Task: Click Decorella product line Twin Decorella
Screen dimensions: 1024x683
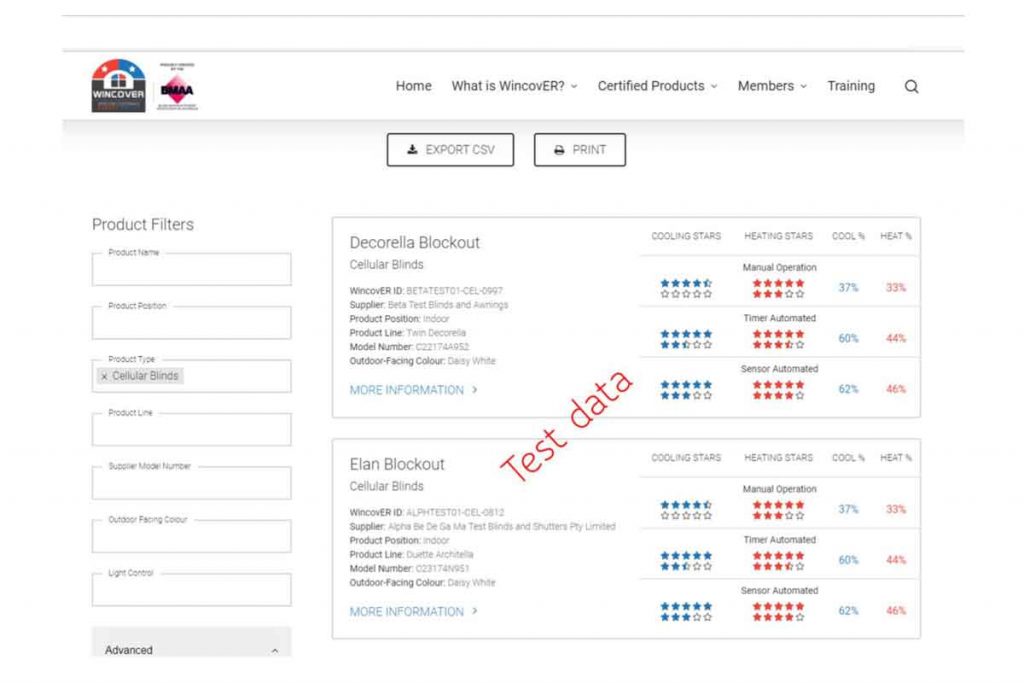Action: [x=436, y=333]
